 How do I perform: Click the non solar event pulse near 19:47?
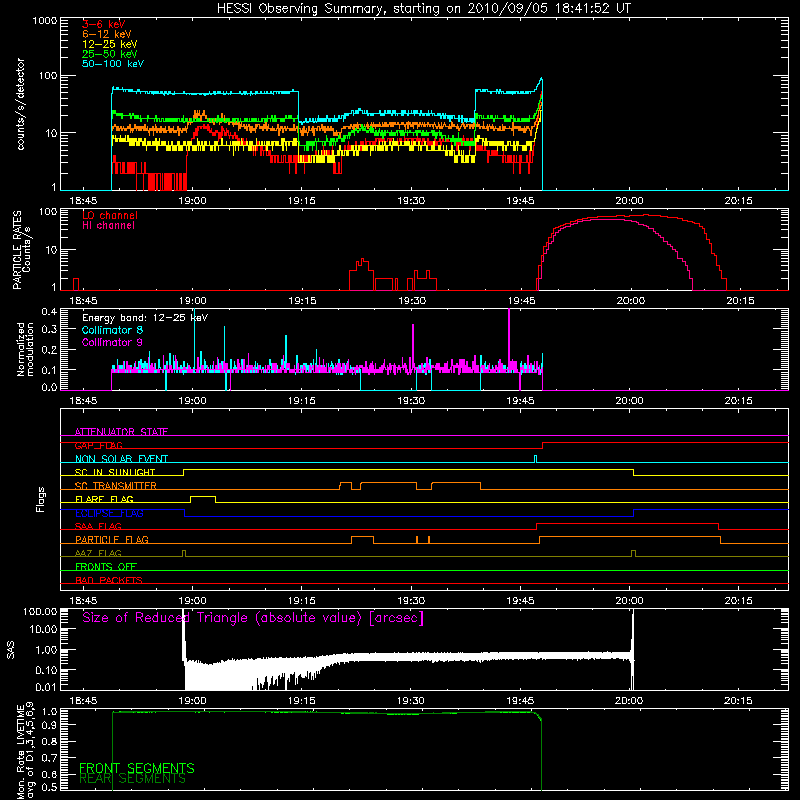point(535,459)
